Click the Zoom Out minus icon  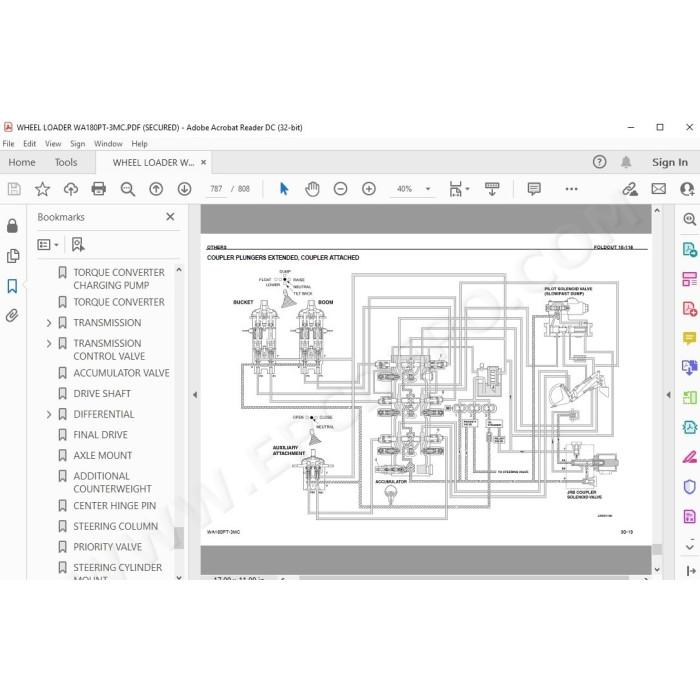point(340,189)
